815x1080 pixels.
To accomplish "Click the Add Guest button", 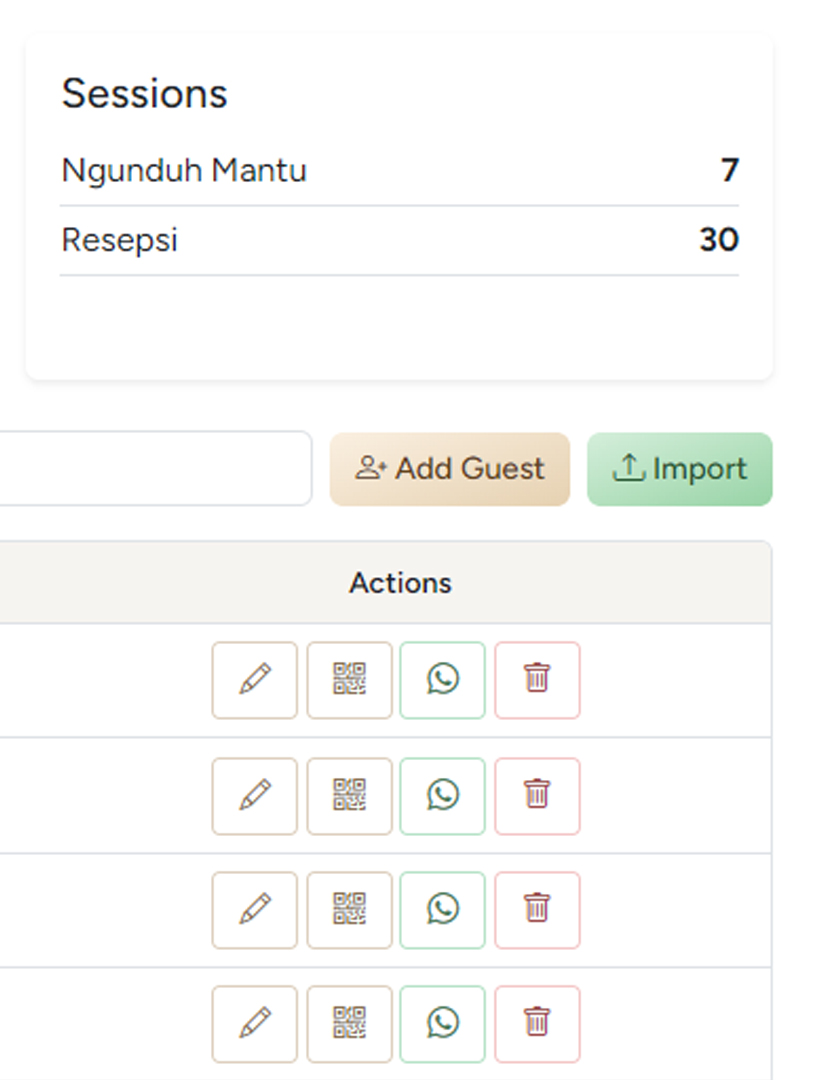I will tap(450, 469).
